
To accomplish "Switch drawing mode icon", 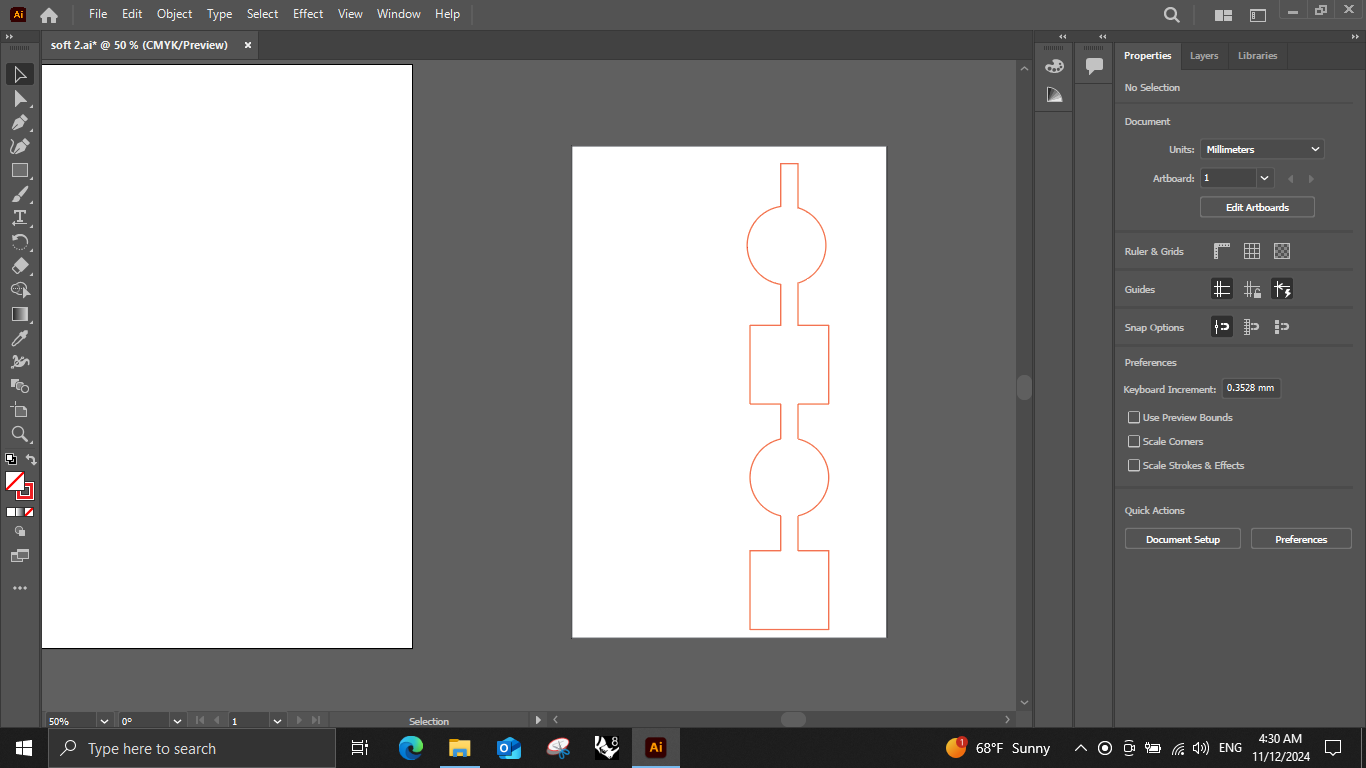I will (x=20, y=532).
